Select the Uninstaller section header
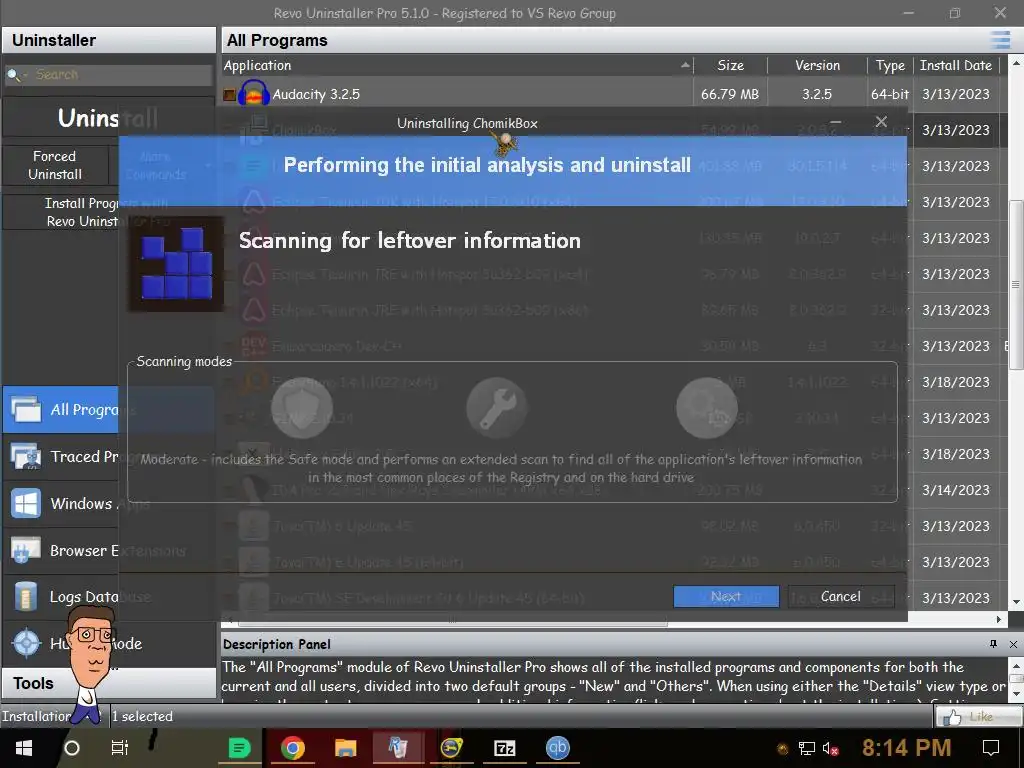The image size is (1024, 768). click(108, 40)
